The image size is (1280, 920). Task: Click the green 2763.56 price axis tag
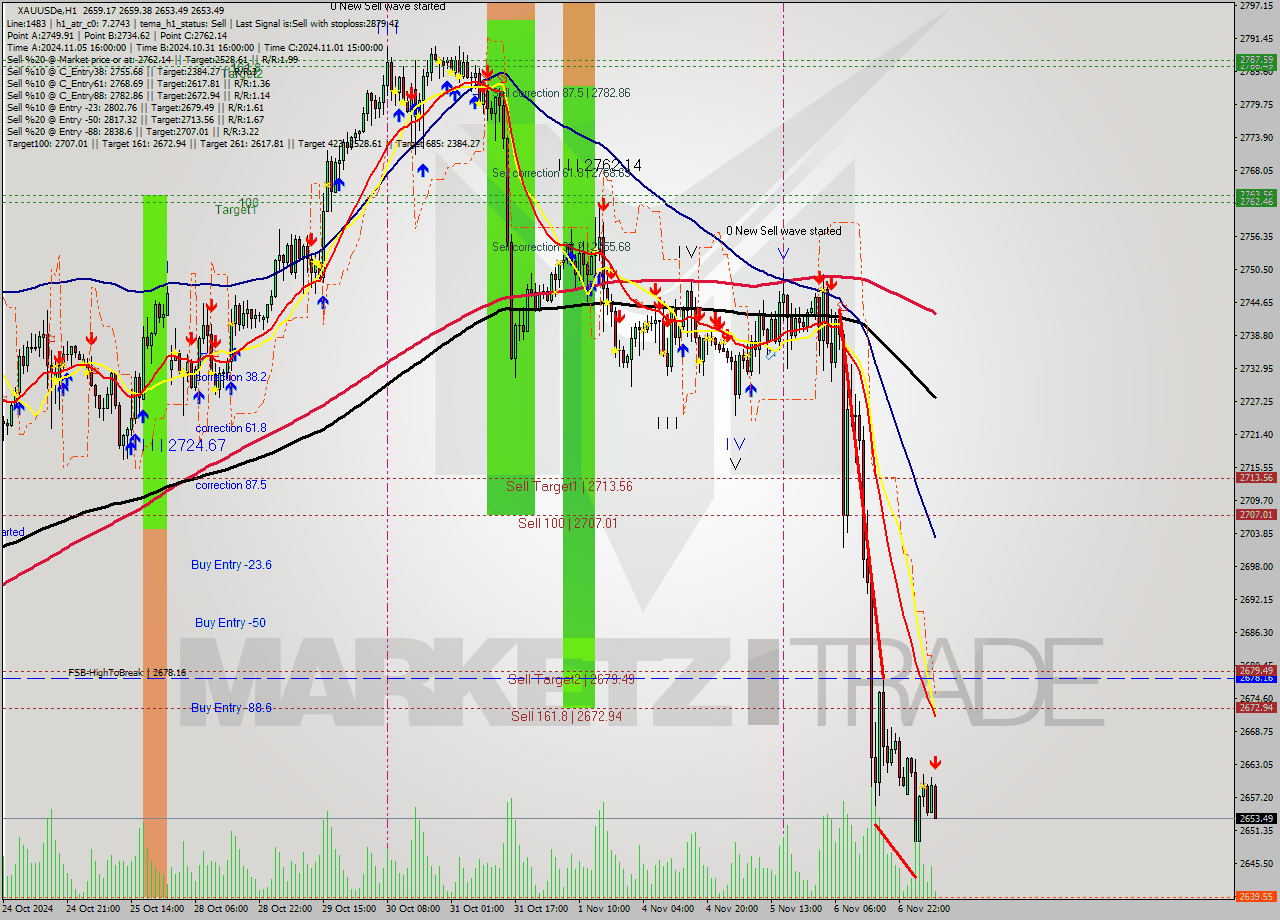pyautogui.click(x=1256, y=194)
